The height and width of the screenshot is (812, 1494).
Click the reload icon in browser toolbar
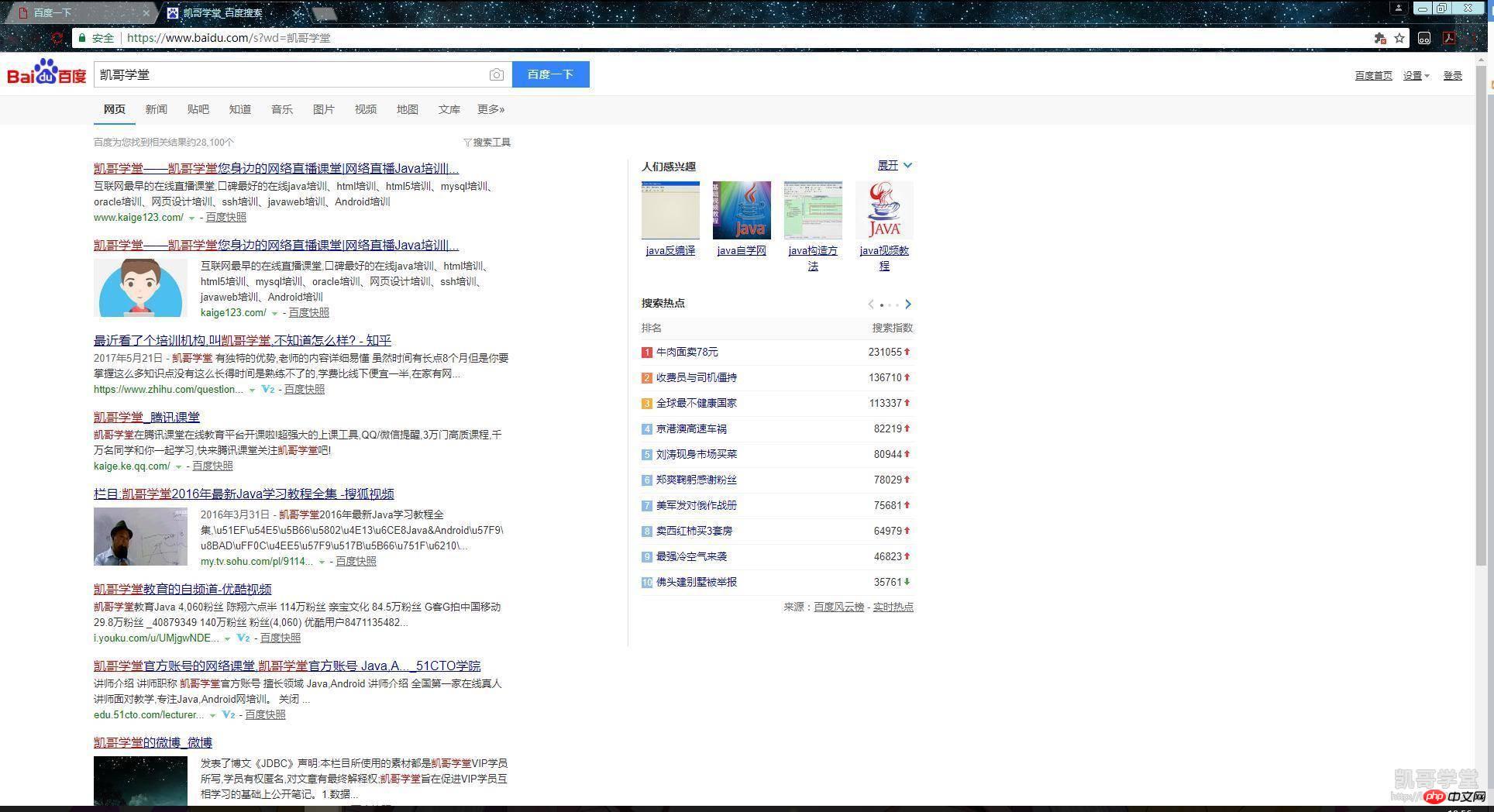pos(57,38)
